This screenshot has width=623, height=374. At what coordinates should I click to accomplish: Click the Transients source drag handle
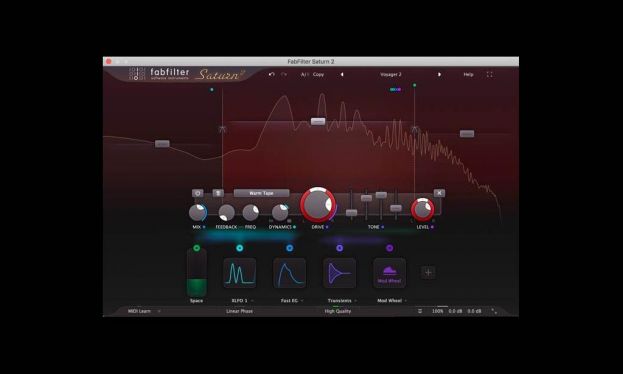click(x=340, y=248)
